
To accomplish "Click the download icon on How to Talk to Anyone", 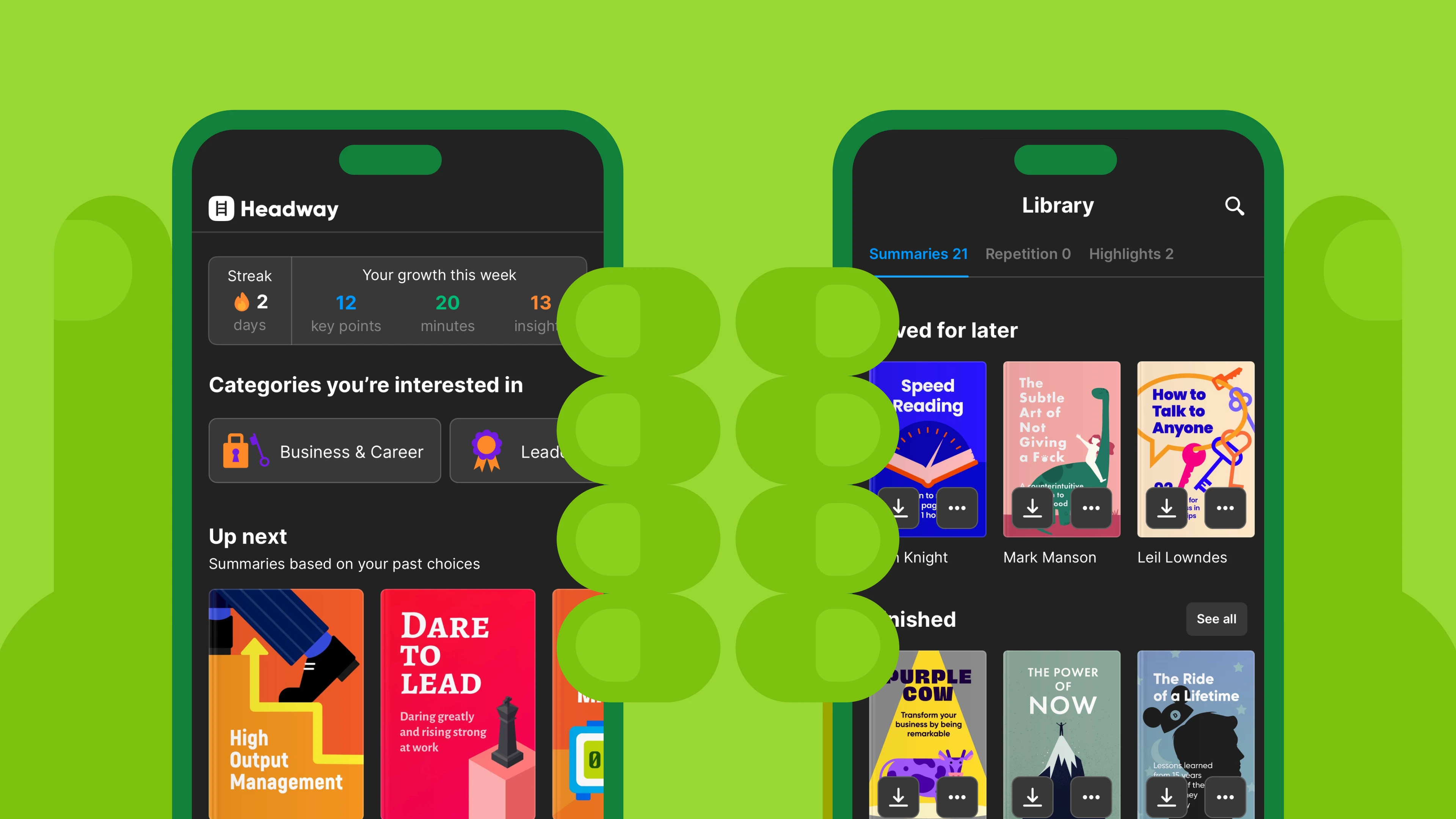I will point(1167,508).
